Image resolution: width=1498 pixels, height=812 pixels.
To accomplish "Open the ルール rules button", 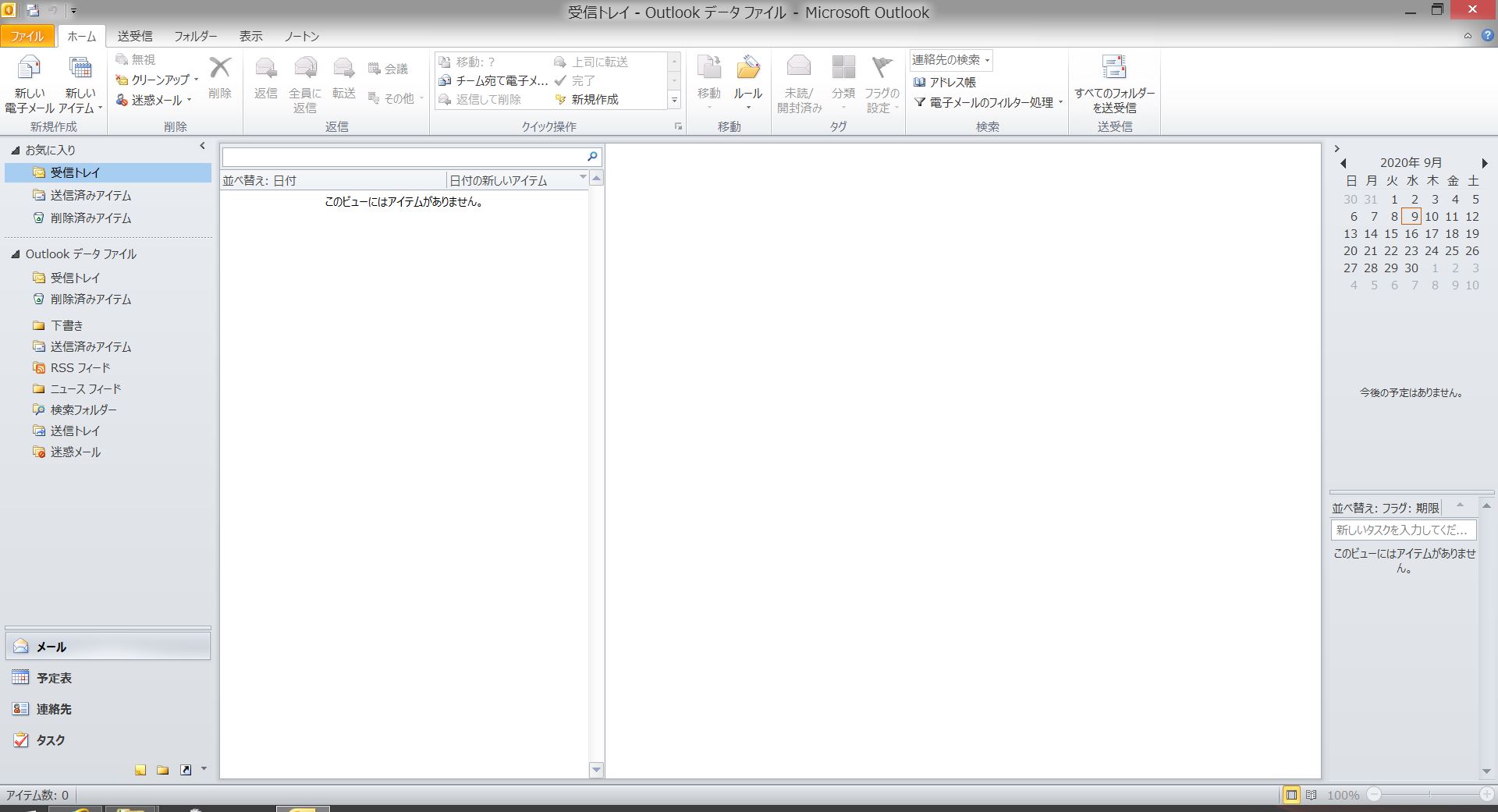I will pyautogui.click(x=747, y=83).
